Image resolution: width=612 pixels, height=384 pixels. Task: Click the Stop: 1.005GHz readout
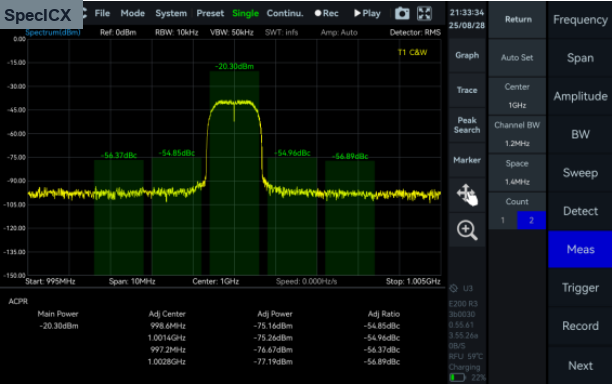[x=413, y=281]
